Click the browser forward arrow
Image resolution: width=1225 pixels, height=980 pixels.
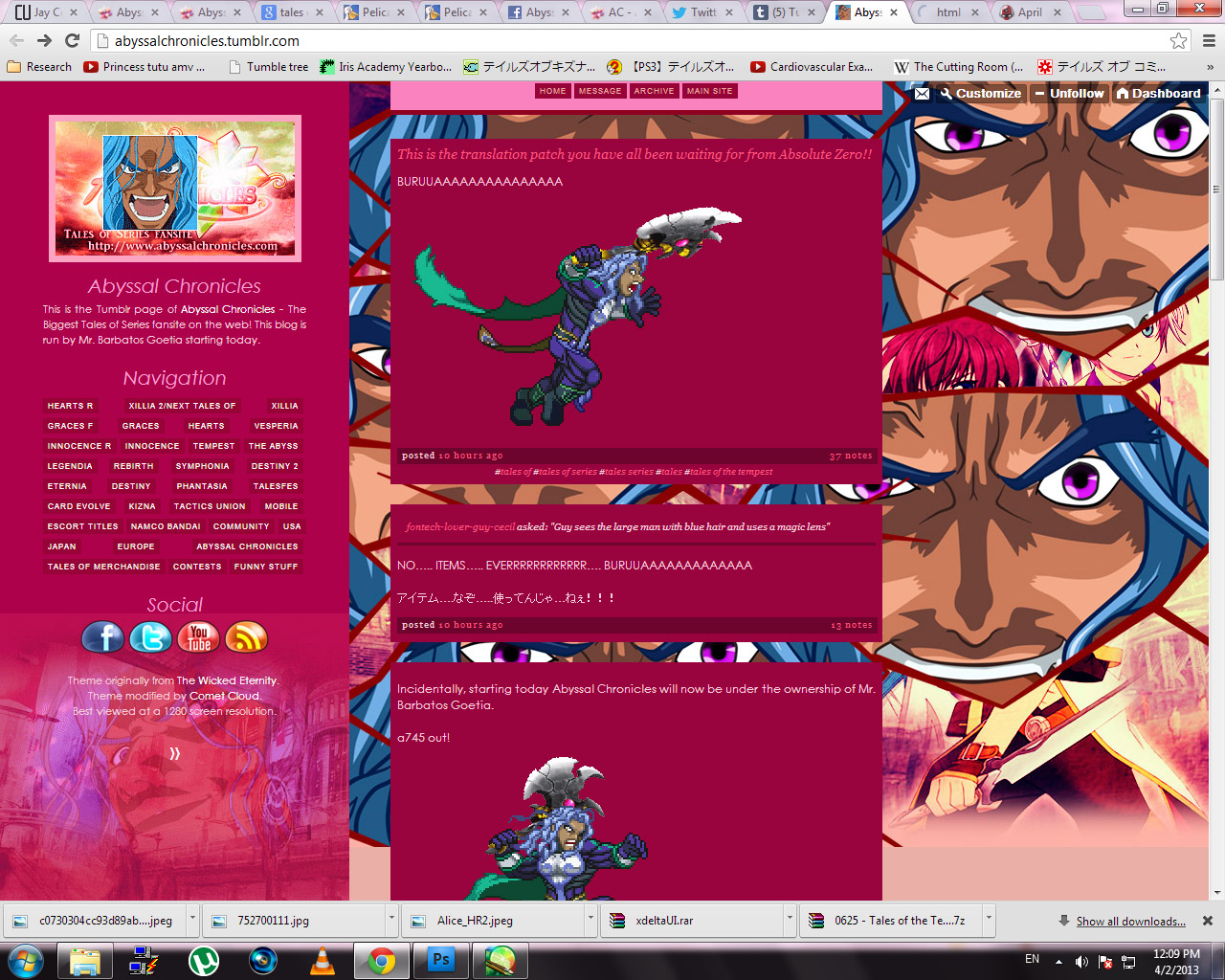[x=44, y=40]
